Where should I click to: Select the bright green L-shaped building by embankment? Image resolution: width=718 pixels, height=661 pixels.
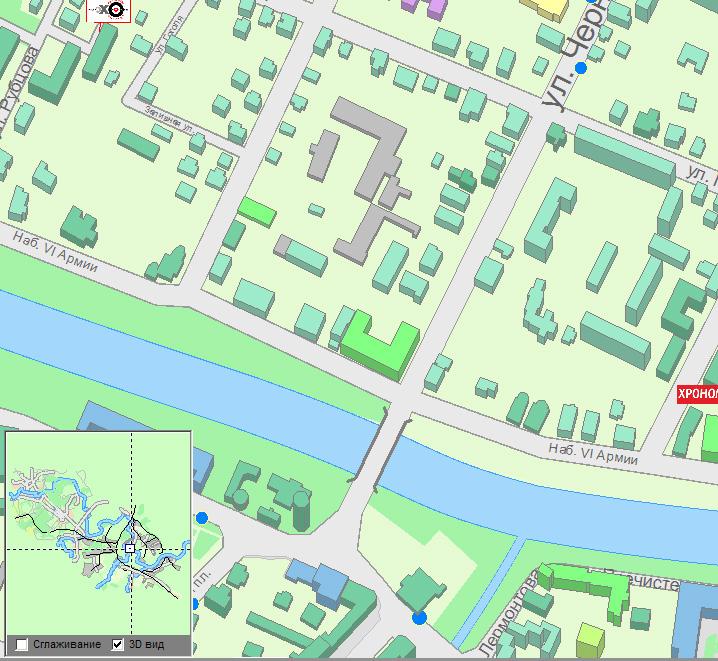380,343
